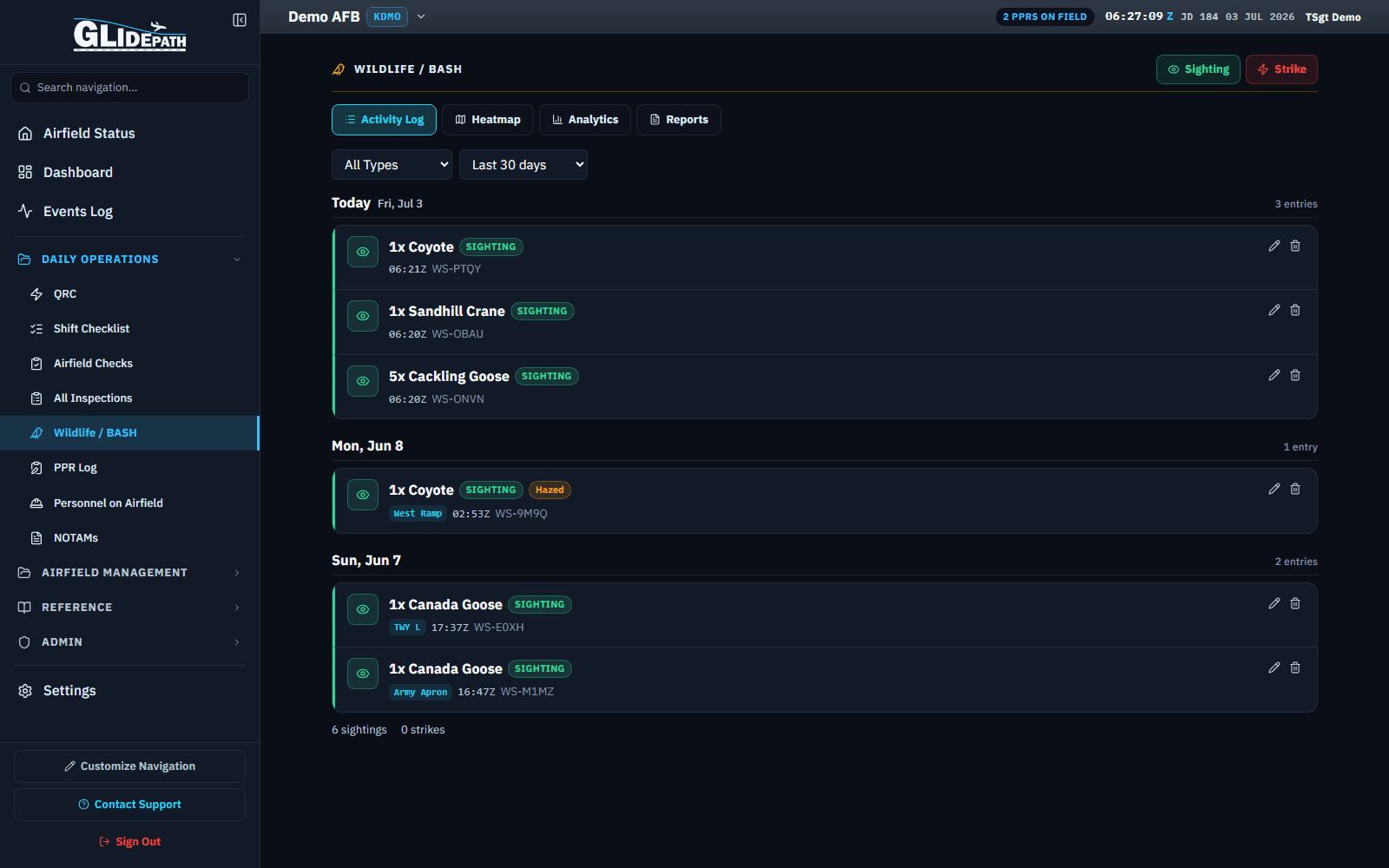Click the TSgt Demo user name
This screenshot has width=1389, height=868.
(x=1333, y=17)
